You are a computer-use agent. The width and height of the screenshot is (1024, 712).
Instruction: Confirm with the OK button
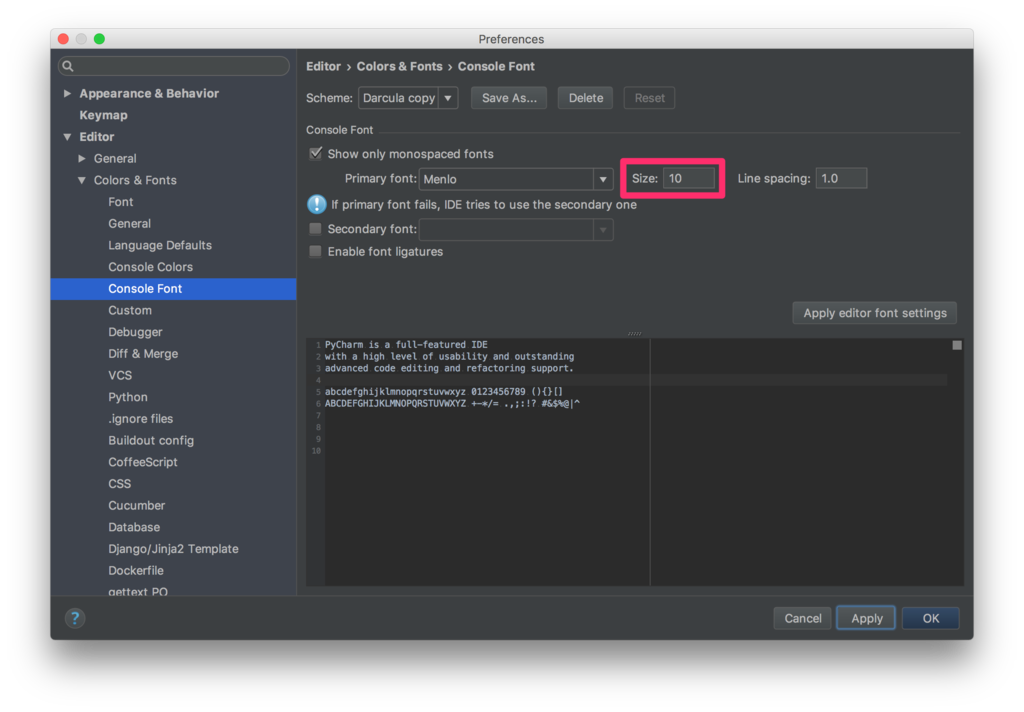pyautogui.click(x=931, y=618)
